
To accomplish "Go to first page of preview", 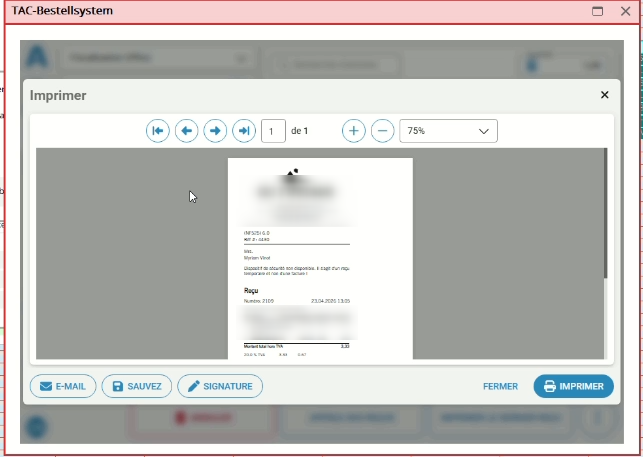I will 158,131.
